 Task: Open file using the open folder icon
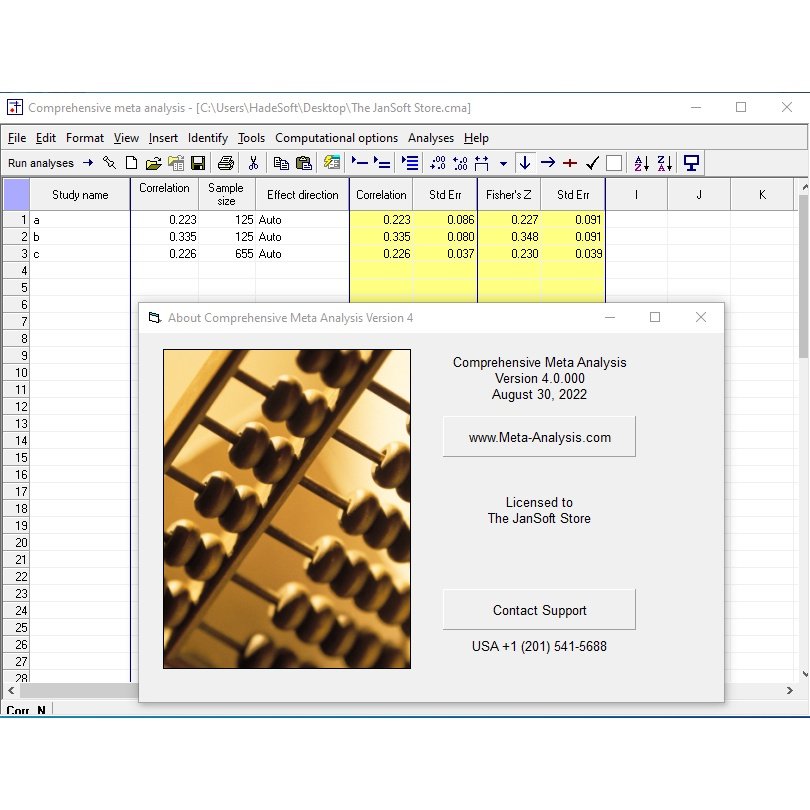(153, 163)
